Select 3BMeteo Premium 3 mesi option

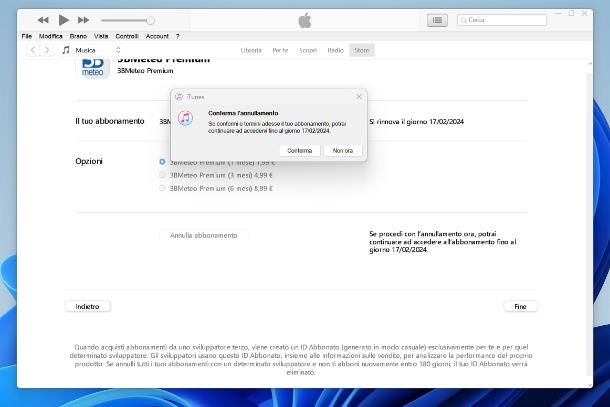click(162, 175)
